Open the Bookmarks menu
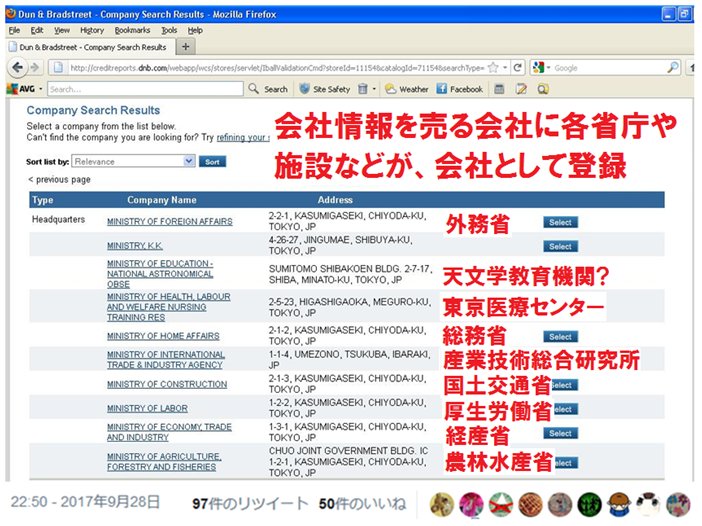This screenshot has width=702, height=526. (x=132, y=30)
